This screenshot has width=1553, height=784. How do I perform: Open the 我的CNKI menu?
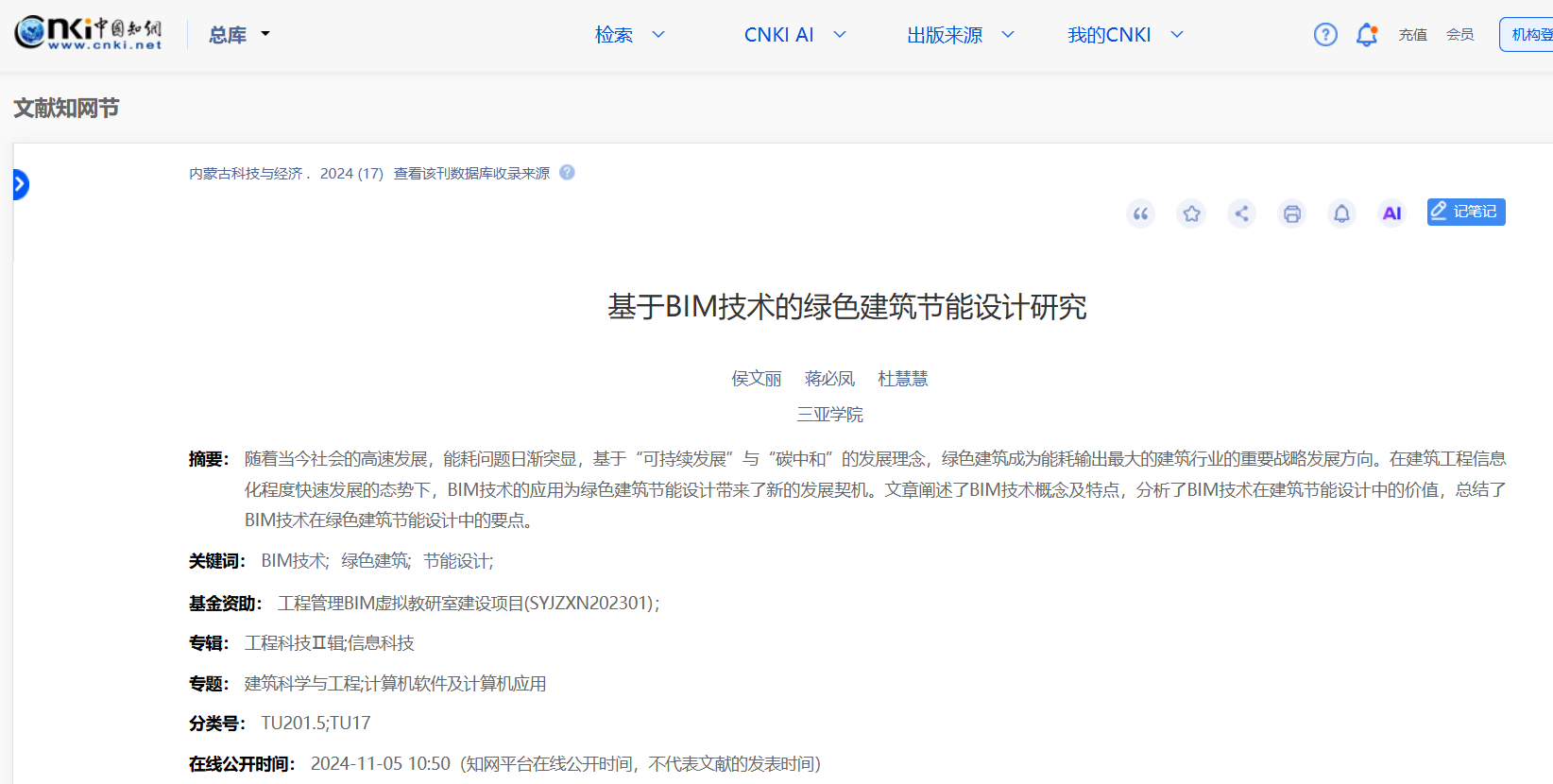1124,35
